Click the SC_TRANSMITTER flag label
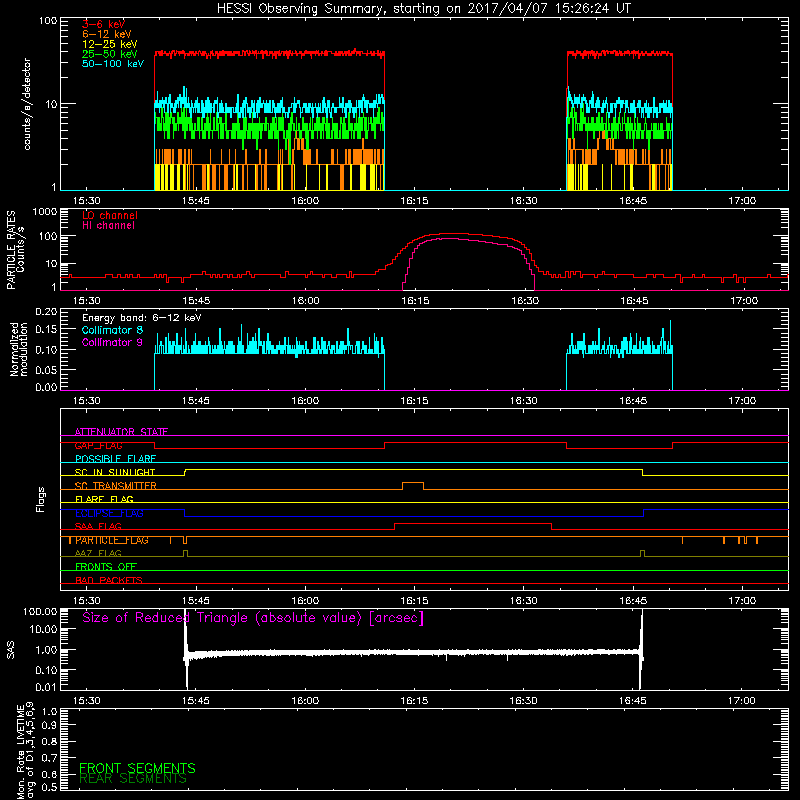The height and width of the screenshot is (800, 800). [116, 486]
